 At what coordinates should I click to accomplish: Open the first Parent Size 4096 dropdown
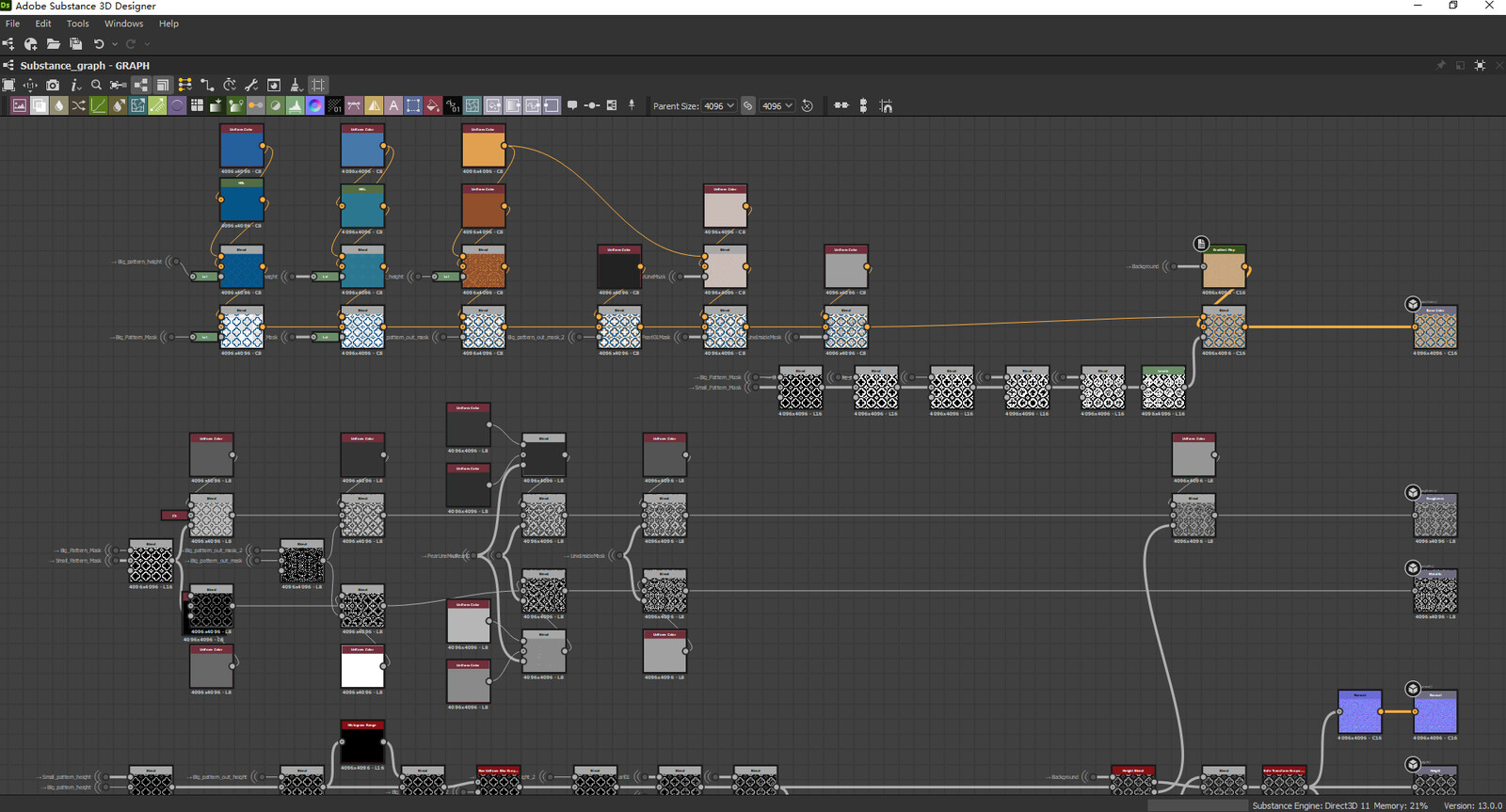719,105
